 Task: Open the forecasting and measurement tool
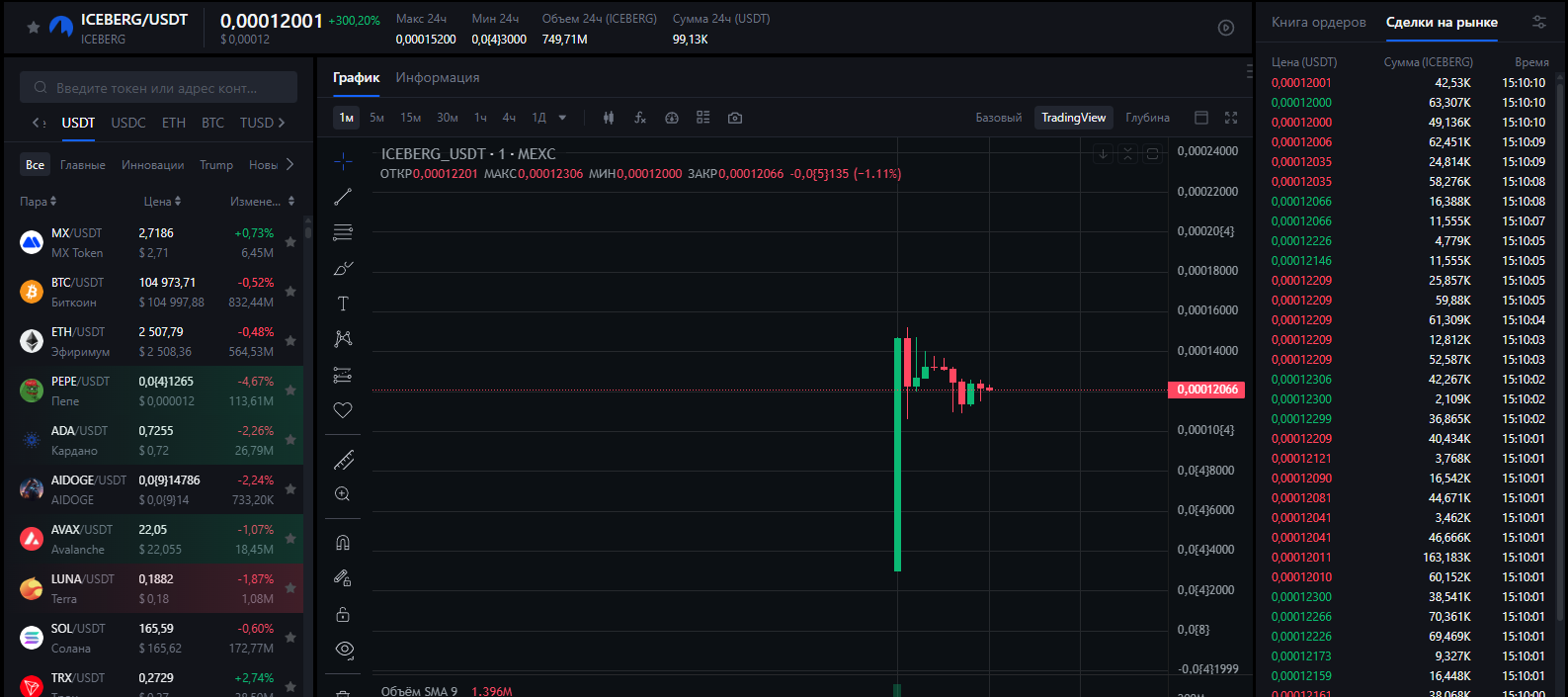pos(343,375)
